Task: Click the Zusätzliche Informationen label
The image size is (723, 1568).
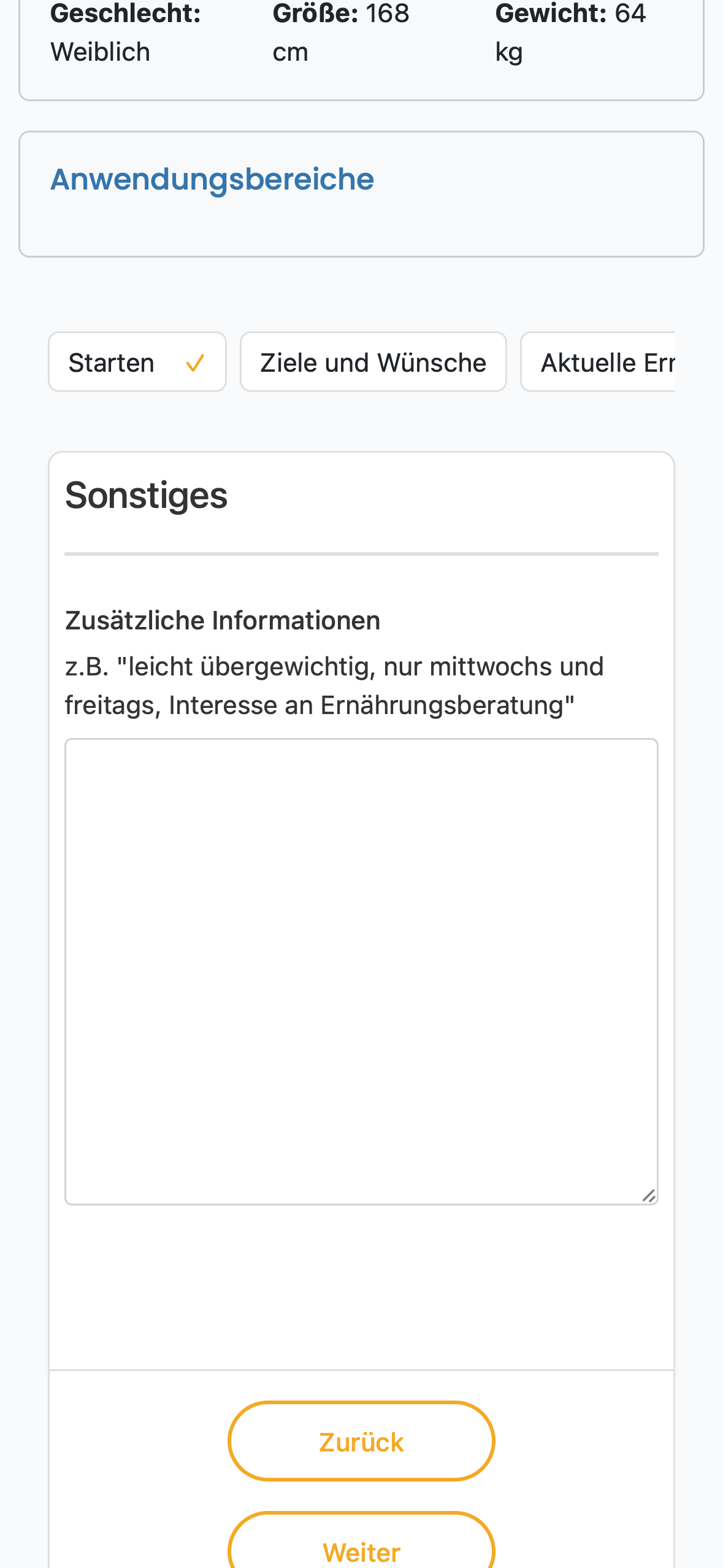Action: tap(223, 620)
